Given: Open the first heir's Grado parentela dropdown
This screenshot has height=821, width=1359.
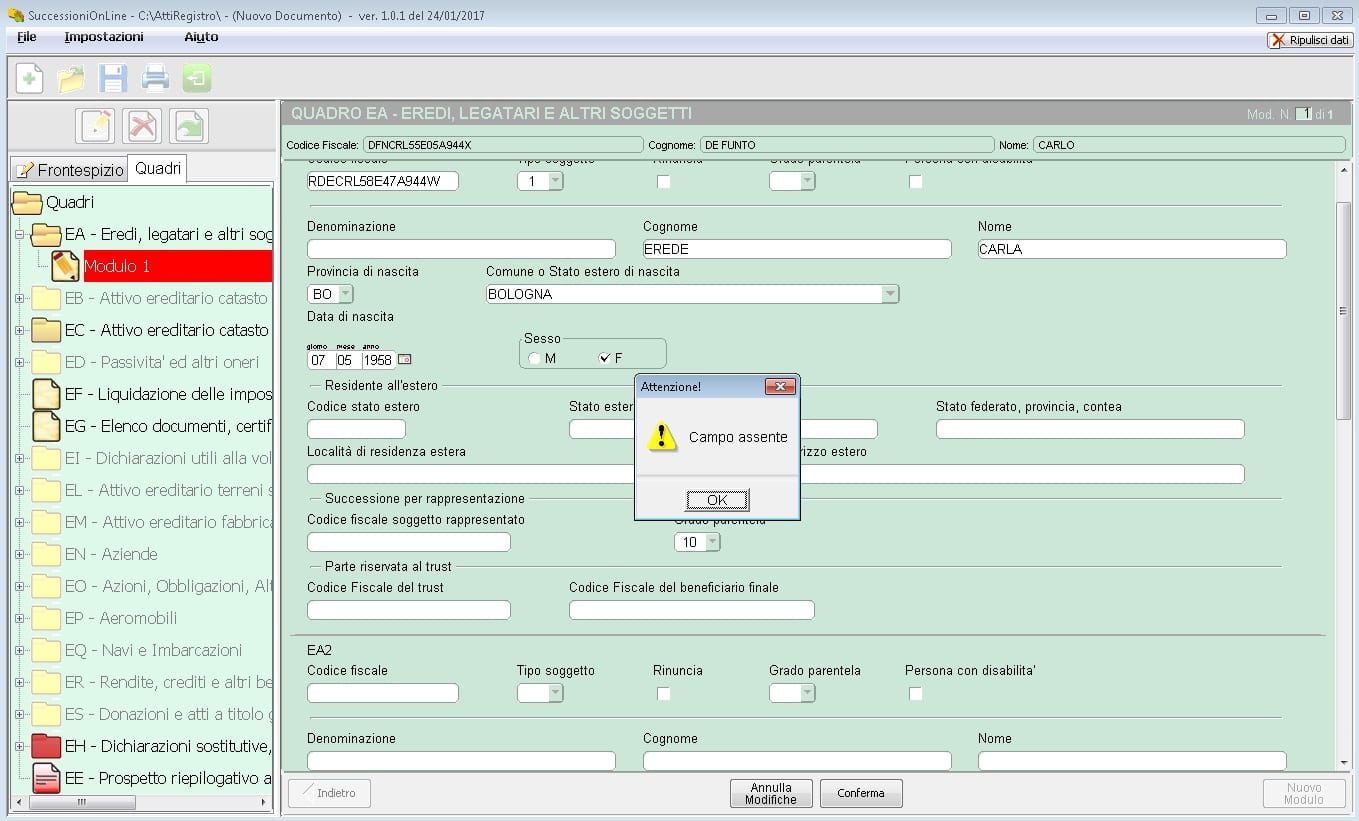Looking at the screenshot, I should pos(807,181).
